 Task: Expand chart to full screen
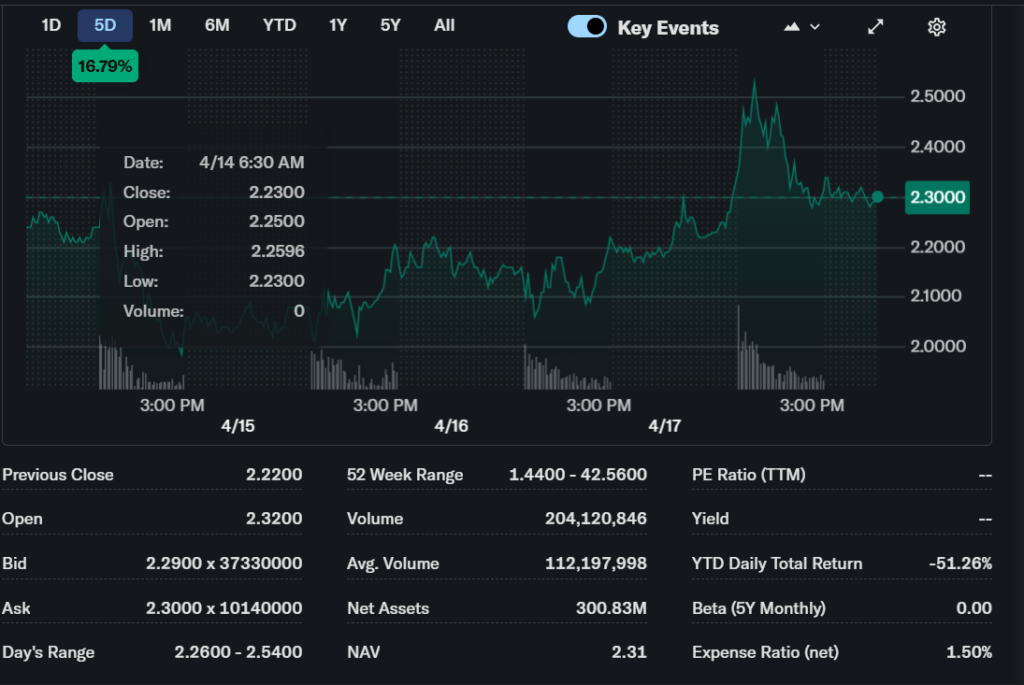[875, 27]
